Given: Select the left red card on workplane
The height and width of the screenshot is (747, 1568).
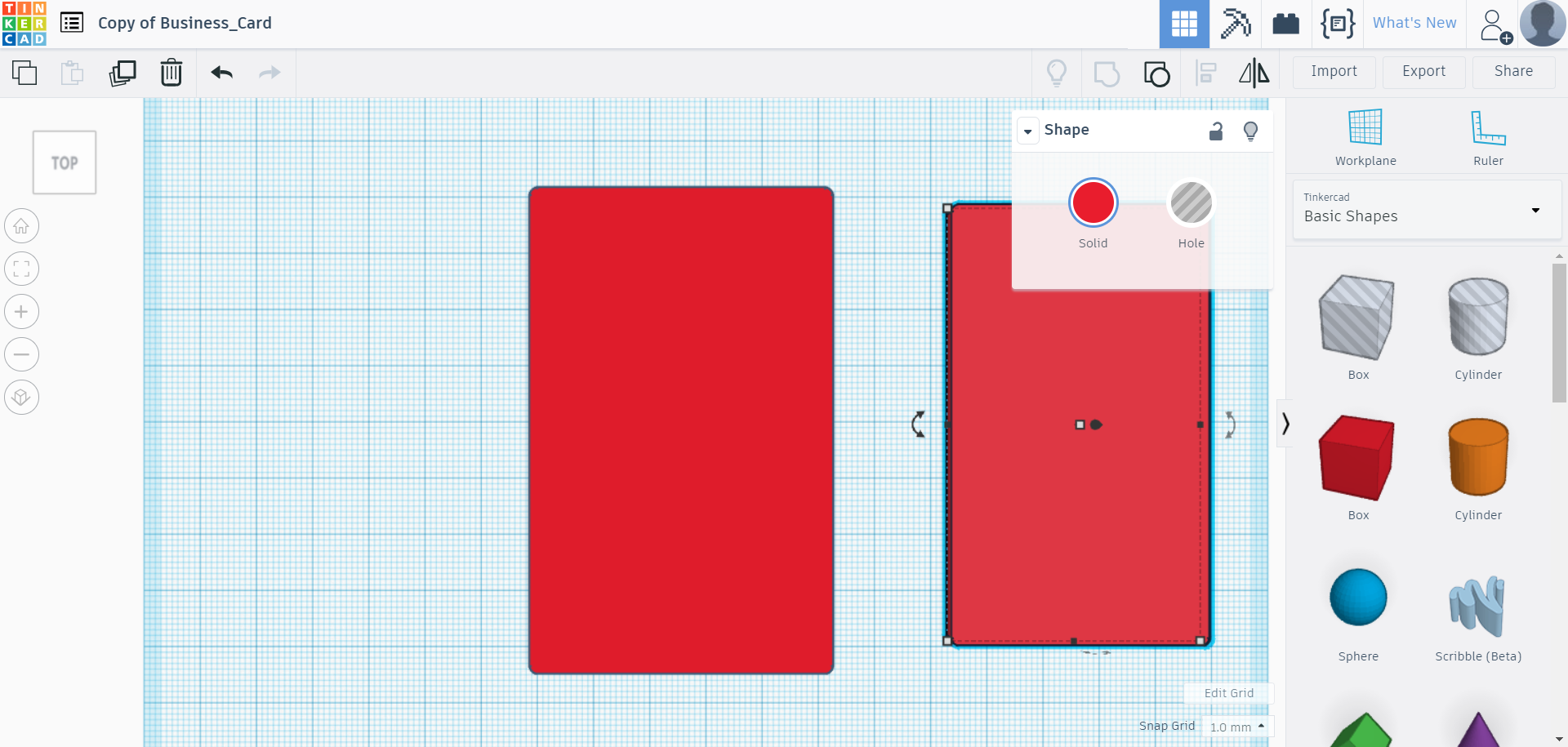Looking at the screenshot, I should click(x=681, y=430).
